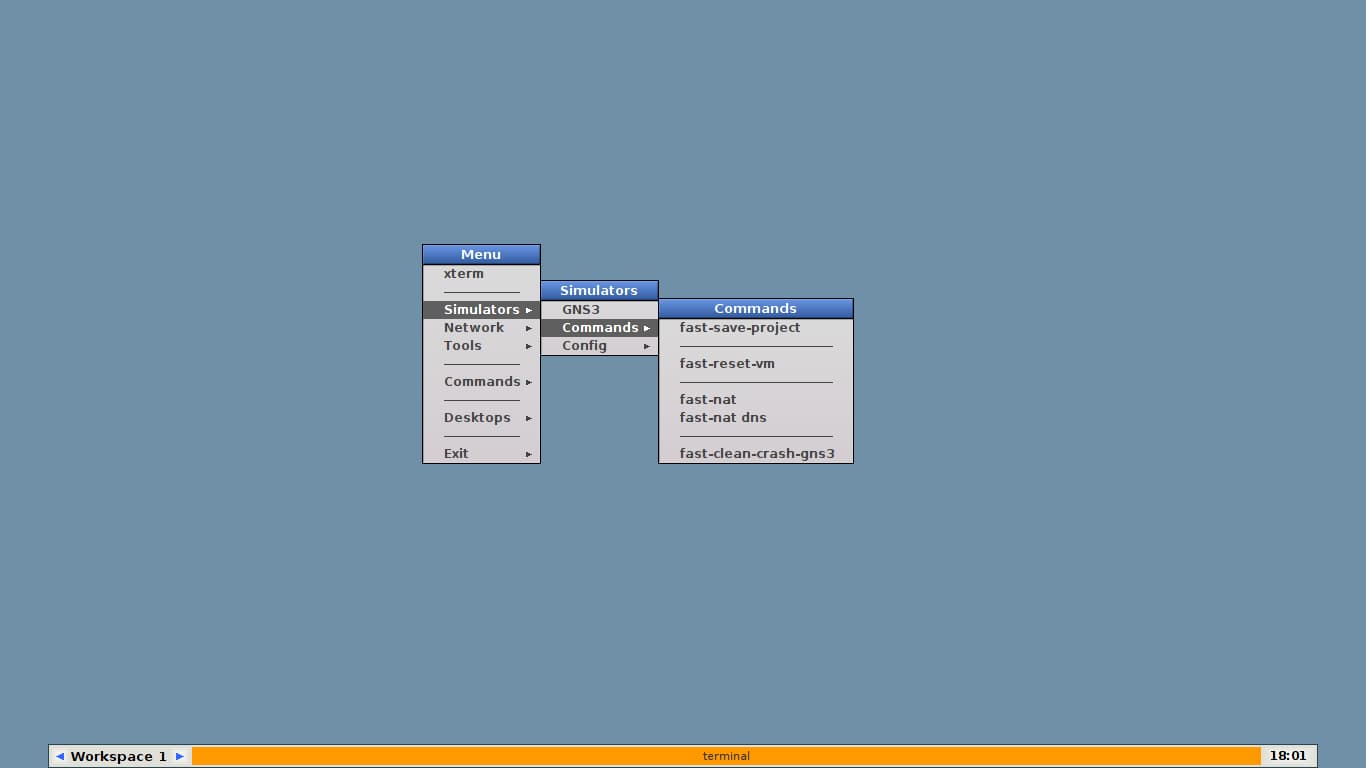Click the previous workspace arrow in taskbar

tap(60, 756)
